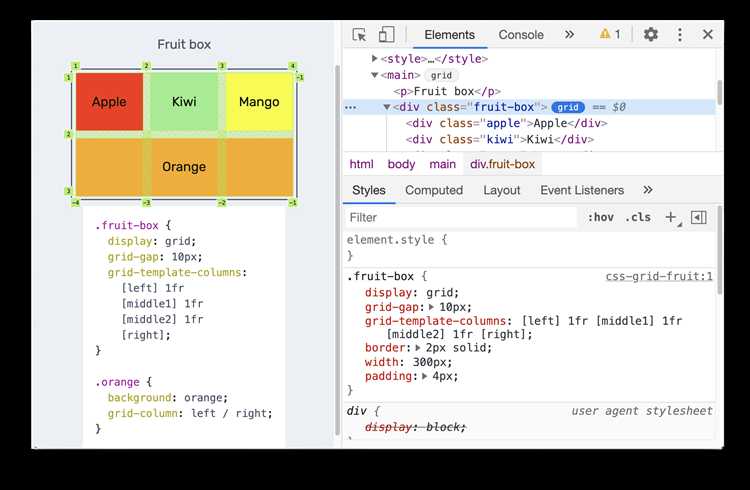
Task: Select the body breadcrumb
Action: [x=401, y=164]
